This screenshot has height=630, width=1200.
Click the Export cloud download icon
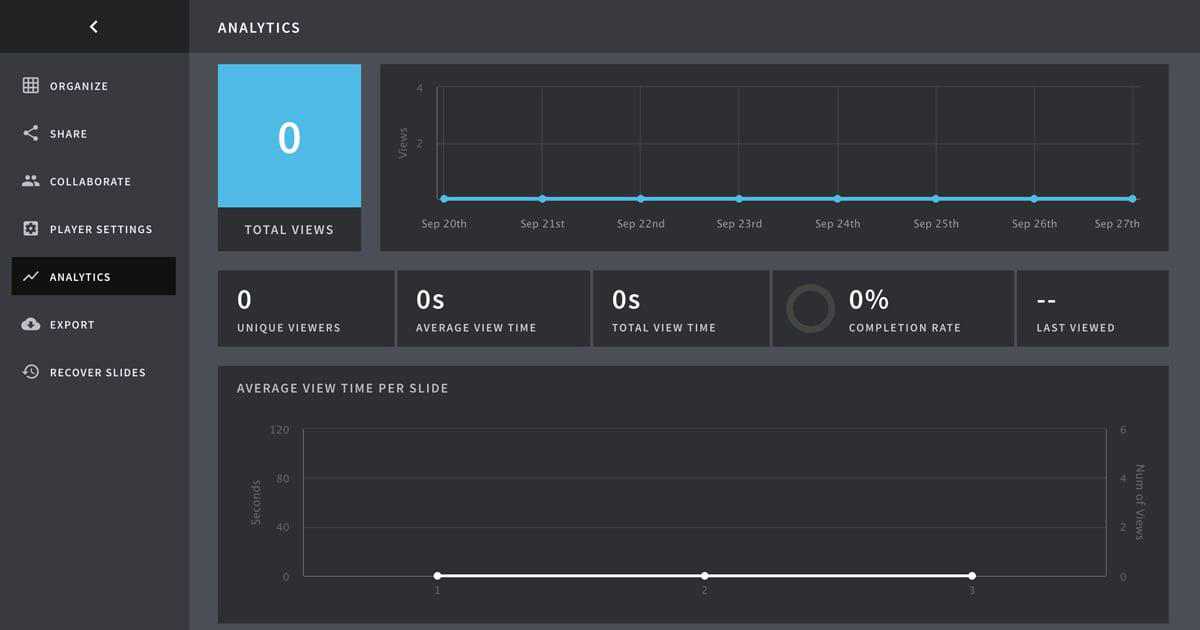[x=31, y=324]
